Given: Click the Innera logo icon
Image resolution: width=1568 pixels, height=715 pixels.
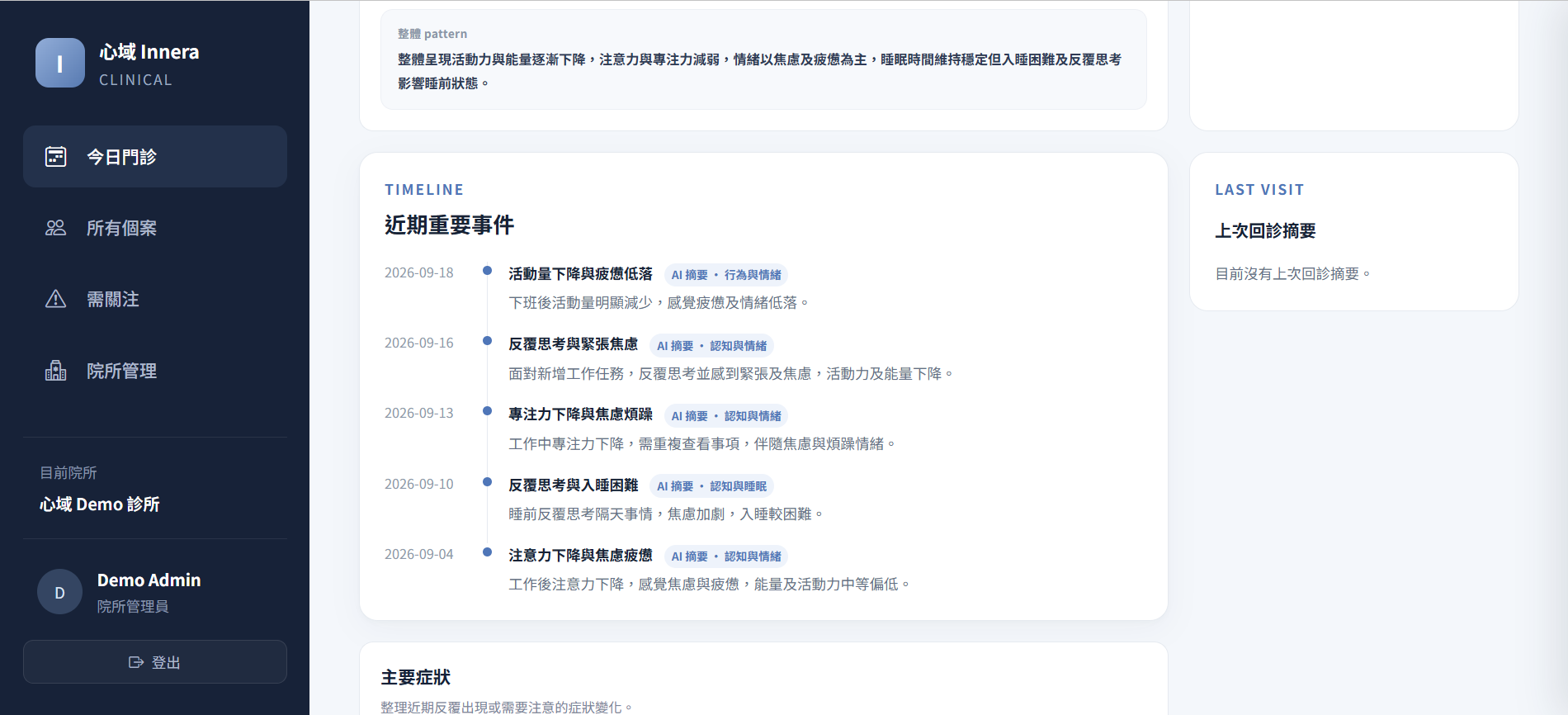Looking at the screenshot, I should [60, 63].
